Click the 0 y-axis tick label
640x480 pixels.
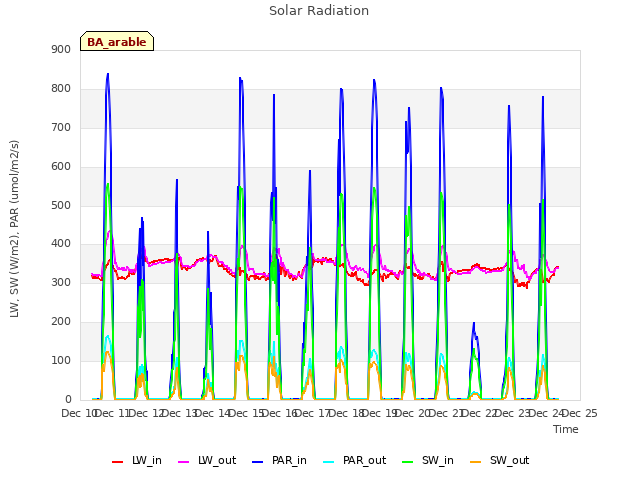click(68, 399)
